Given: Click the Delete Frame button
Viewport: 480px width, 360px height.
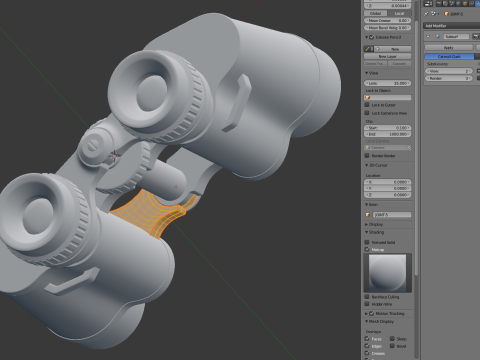Looking at the screenshot, I should 376,64.
